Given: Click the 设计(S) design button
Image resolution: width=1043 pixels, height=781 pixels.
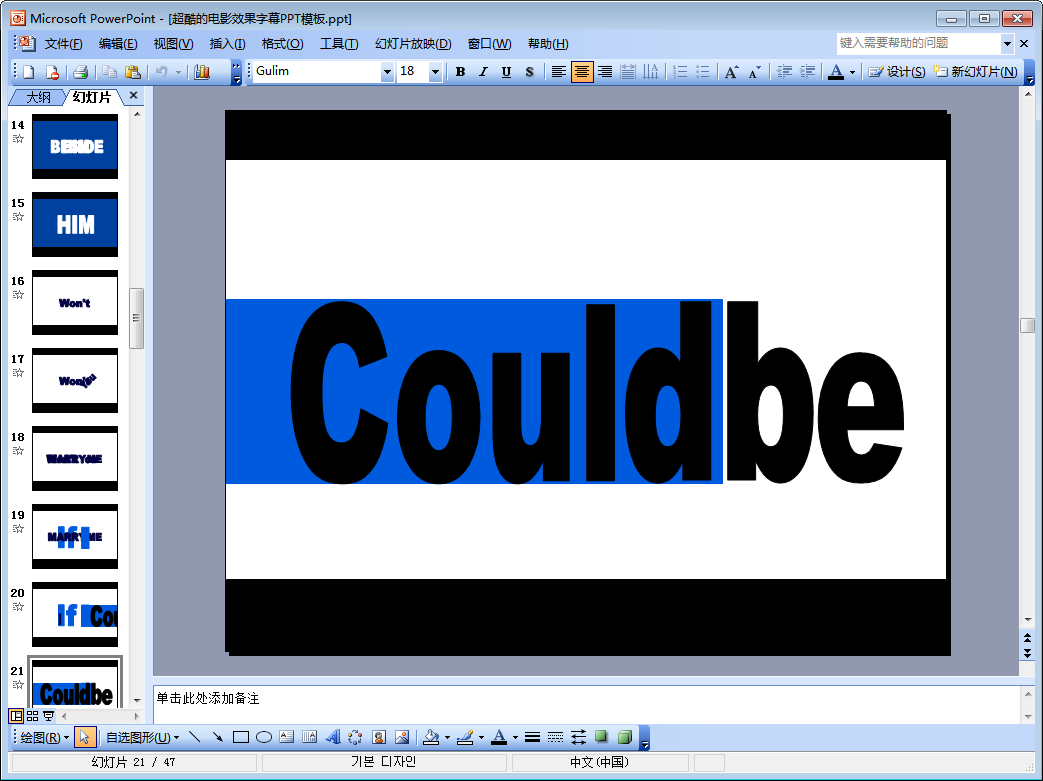Looking at the screenshot, I should [897, 72].
